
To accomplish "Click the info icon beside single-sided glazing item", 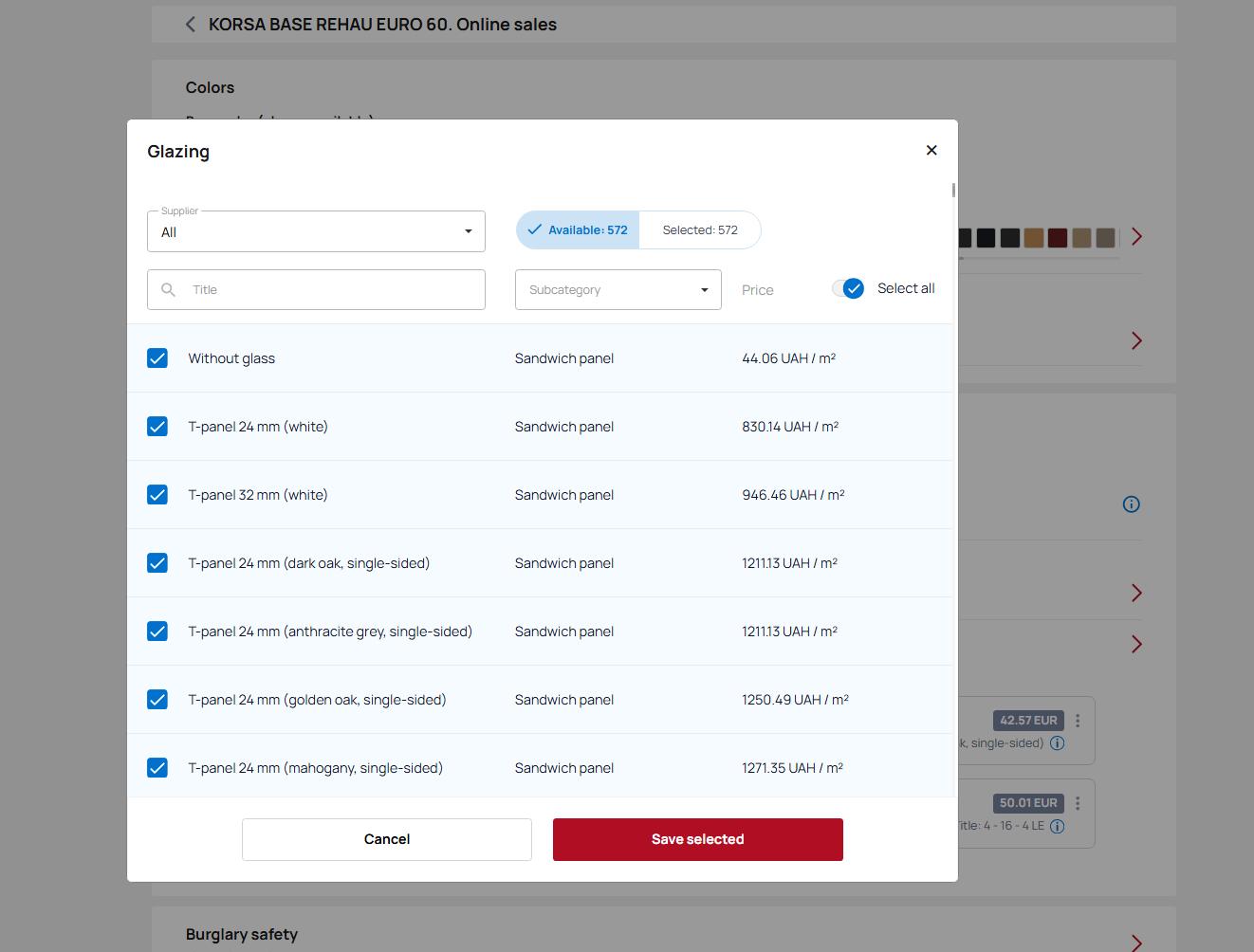I will (x=1058, y=743).
